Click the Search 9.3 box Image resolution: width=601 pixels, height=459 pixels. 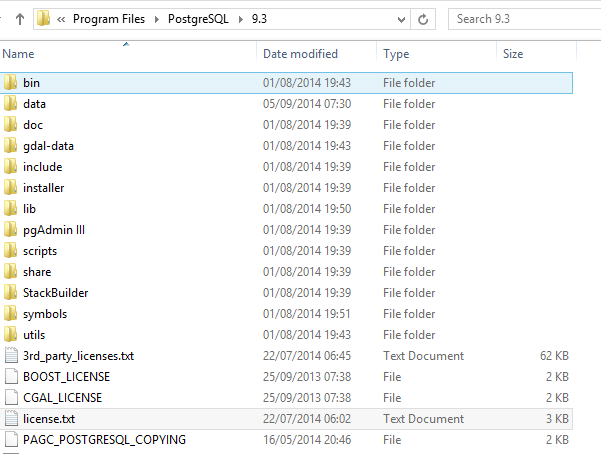tap(524, 19)
